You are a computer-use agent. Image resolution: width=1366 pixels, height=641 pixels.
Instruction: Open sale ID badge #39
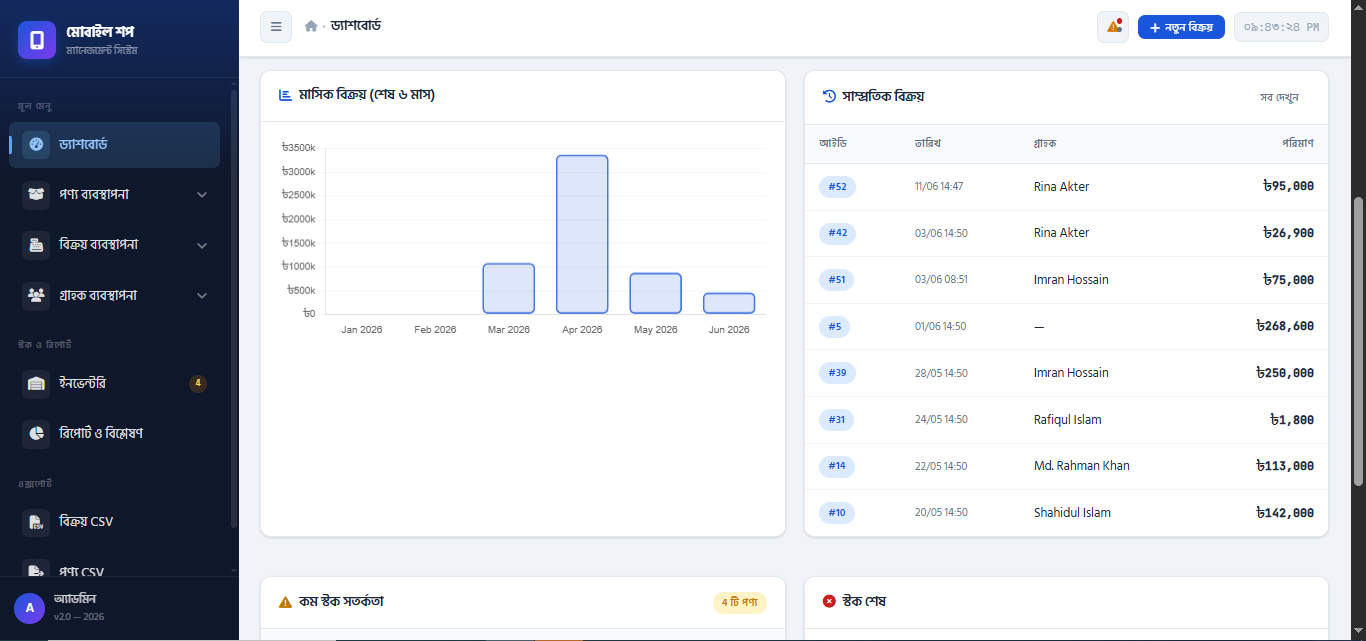(x=837, y=373)
